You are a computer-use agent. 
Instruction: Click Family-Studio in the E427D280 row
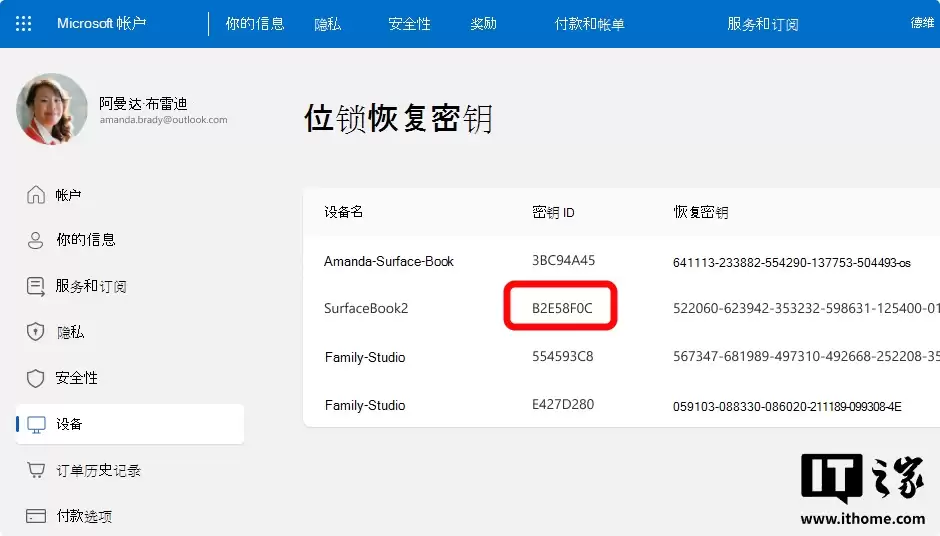[365, 405]
